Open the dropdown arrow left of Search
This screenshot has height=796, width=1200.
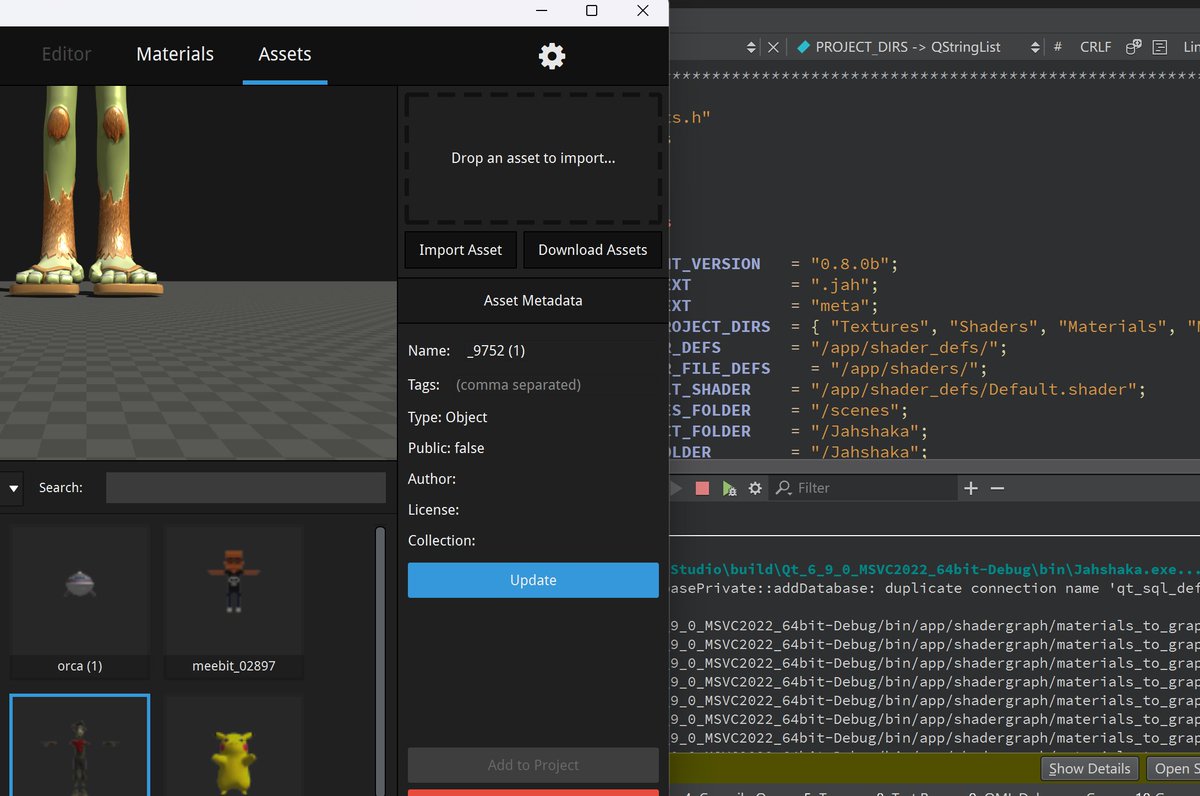coord(14,488)
